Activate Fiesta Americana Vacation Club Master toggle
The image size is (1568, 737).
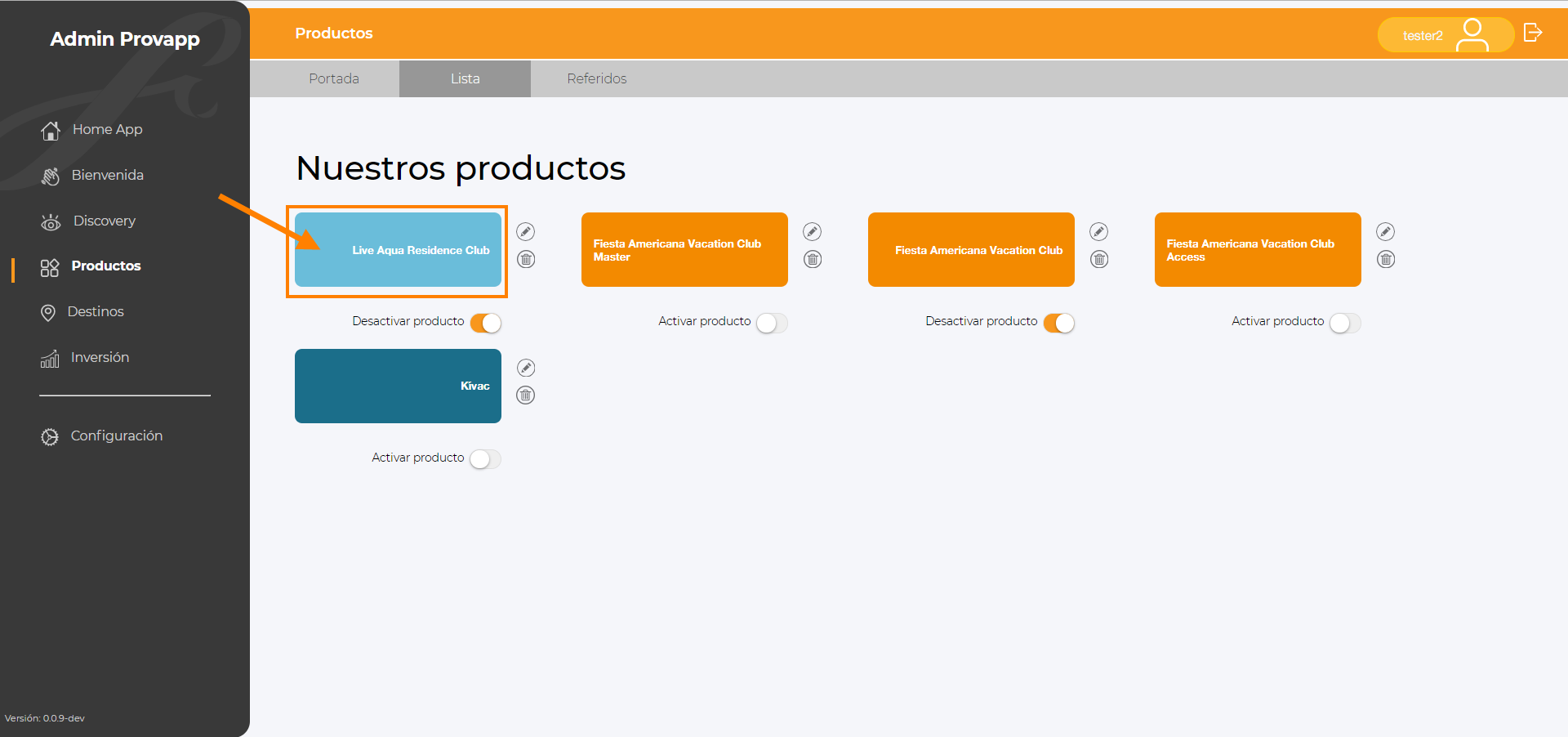[x=773, y=323]
